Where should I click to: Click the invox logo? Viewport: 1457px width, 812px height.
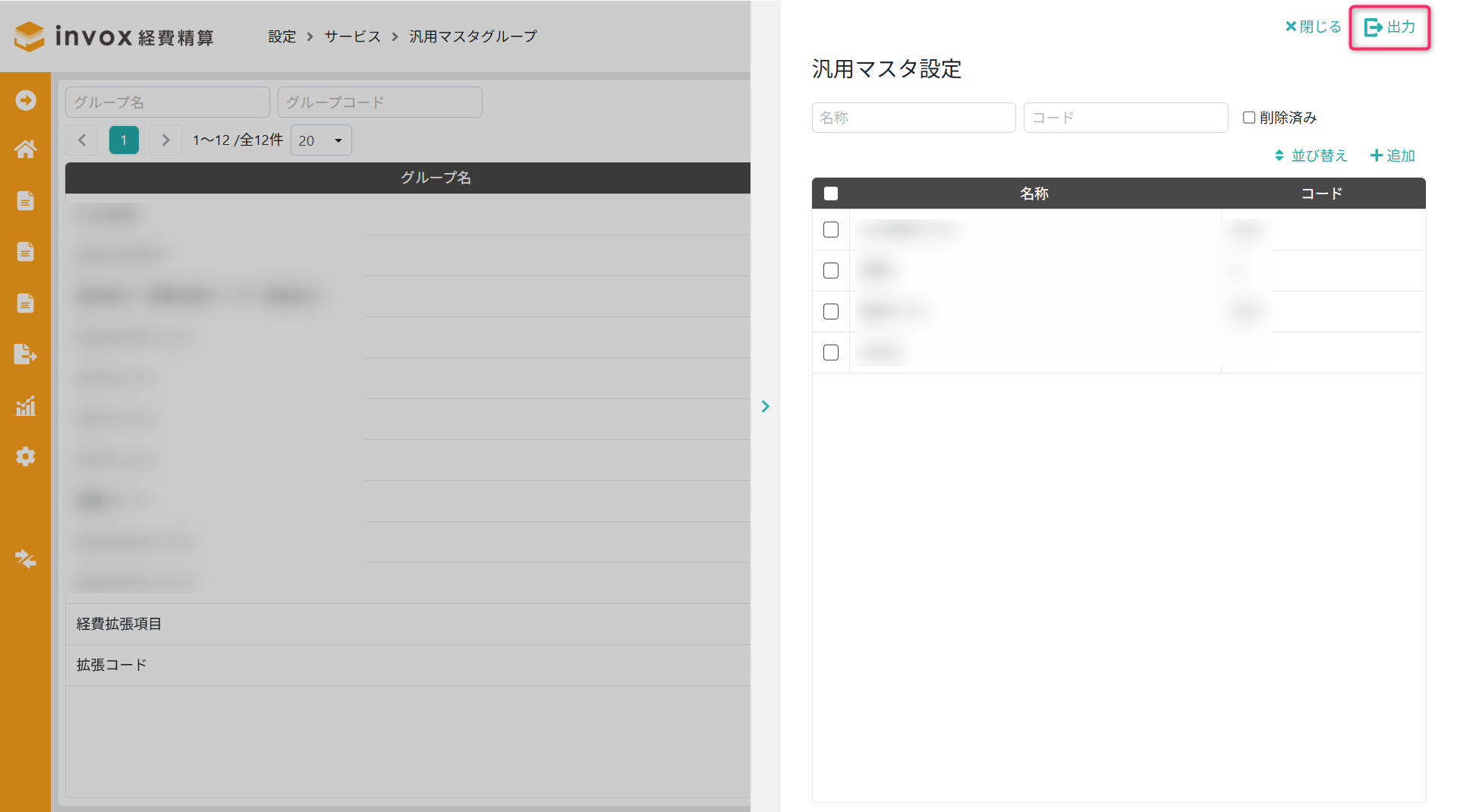coord(114,36)
